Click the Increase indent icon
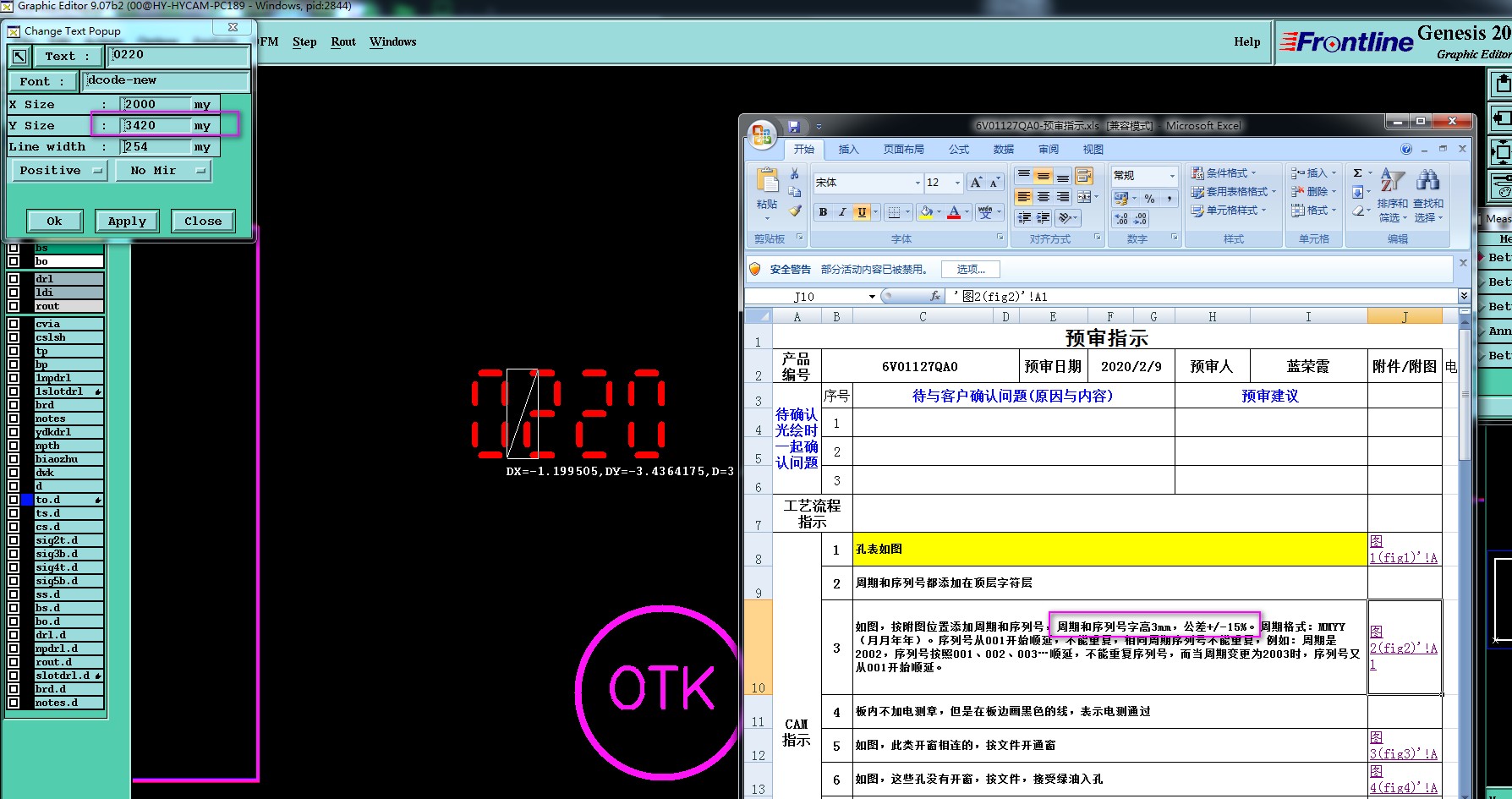Screen dimensions: 1512x799 [1044, 218]
